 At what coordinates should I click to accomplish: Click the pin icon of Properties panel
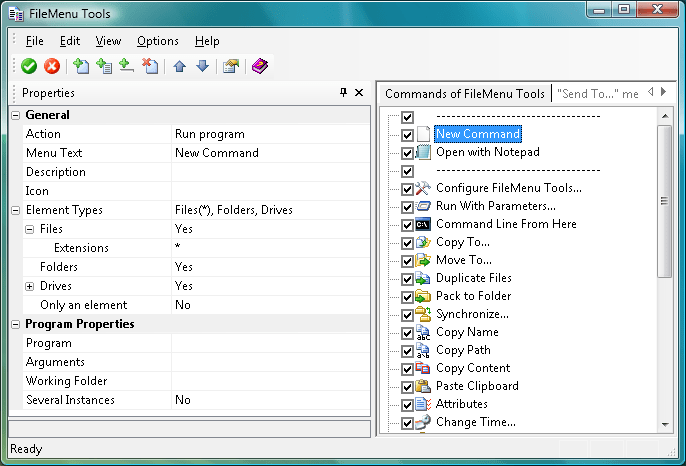tap(343, 92)
